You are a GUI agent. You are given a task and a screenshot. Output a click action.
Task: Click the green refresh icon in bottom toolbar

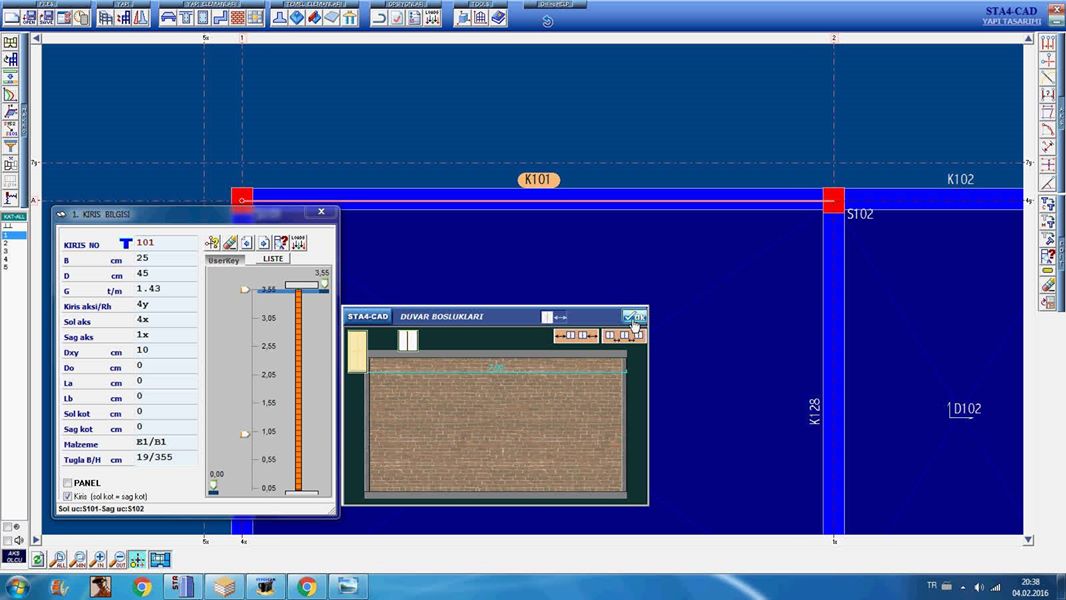38,559
